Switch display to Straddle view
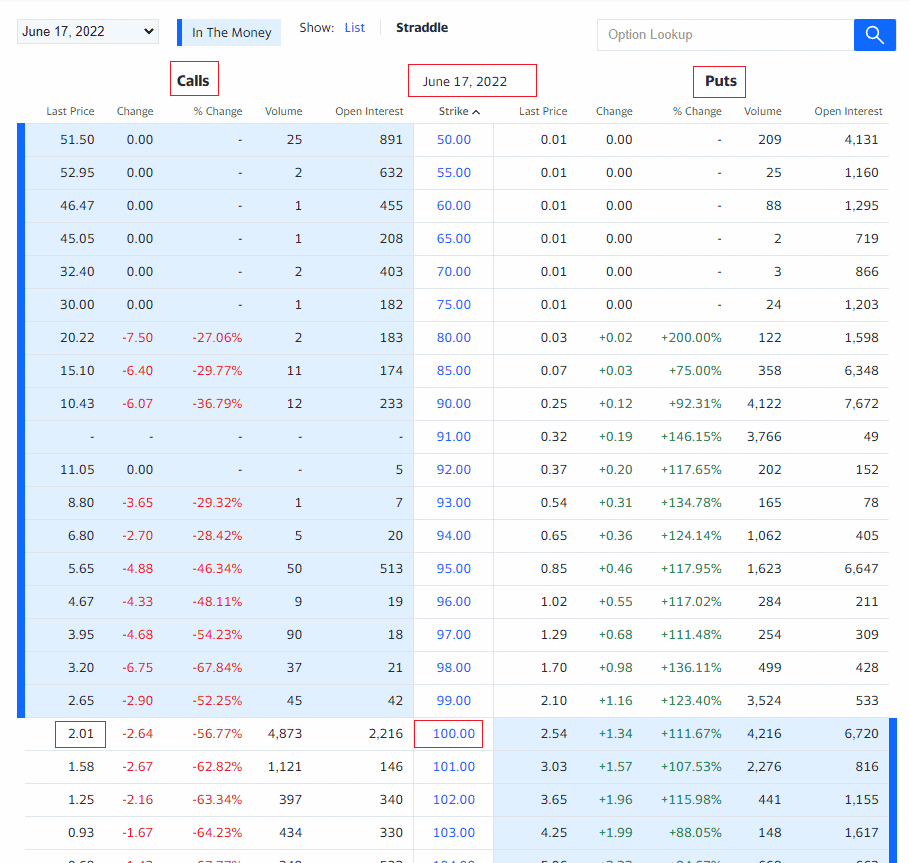 click(x=421, y=27)
